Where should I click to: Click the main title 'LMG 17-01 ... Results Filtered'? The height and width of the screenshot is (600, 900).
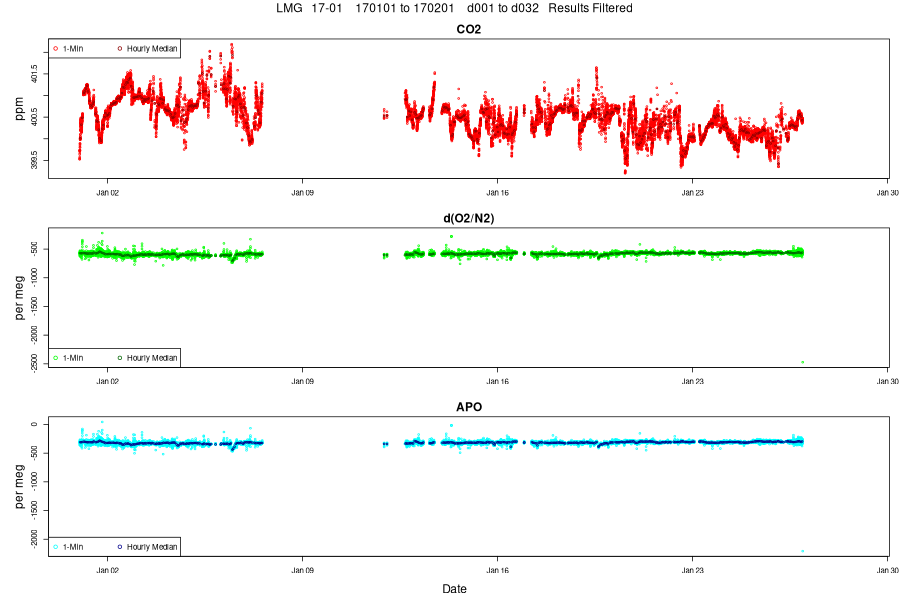click(454, 8)
